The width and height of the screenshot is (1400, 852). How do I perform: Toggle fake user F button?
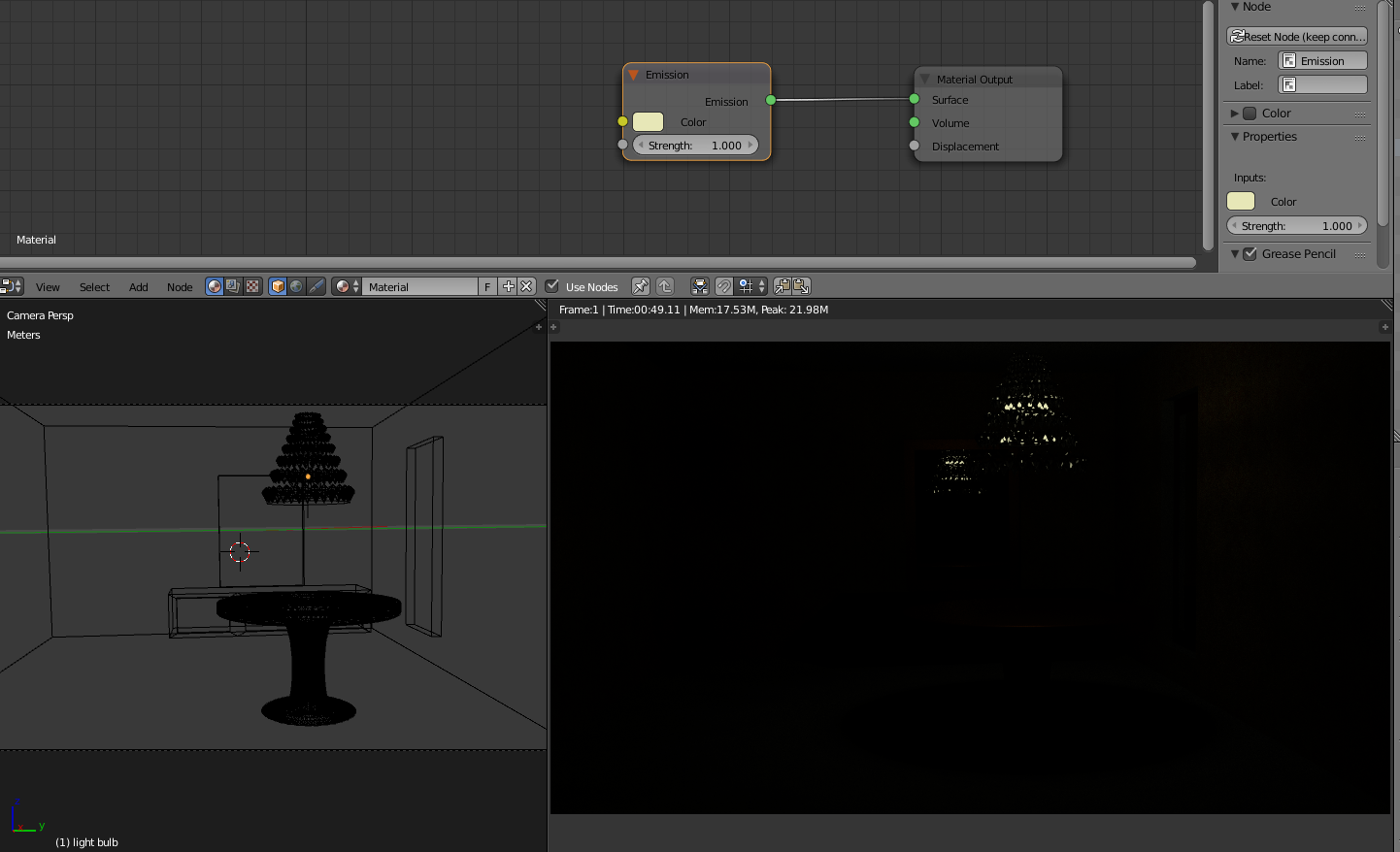pos(488,286)
